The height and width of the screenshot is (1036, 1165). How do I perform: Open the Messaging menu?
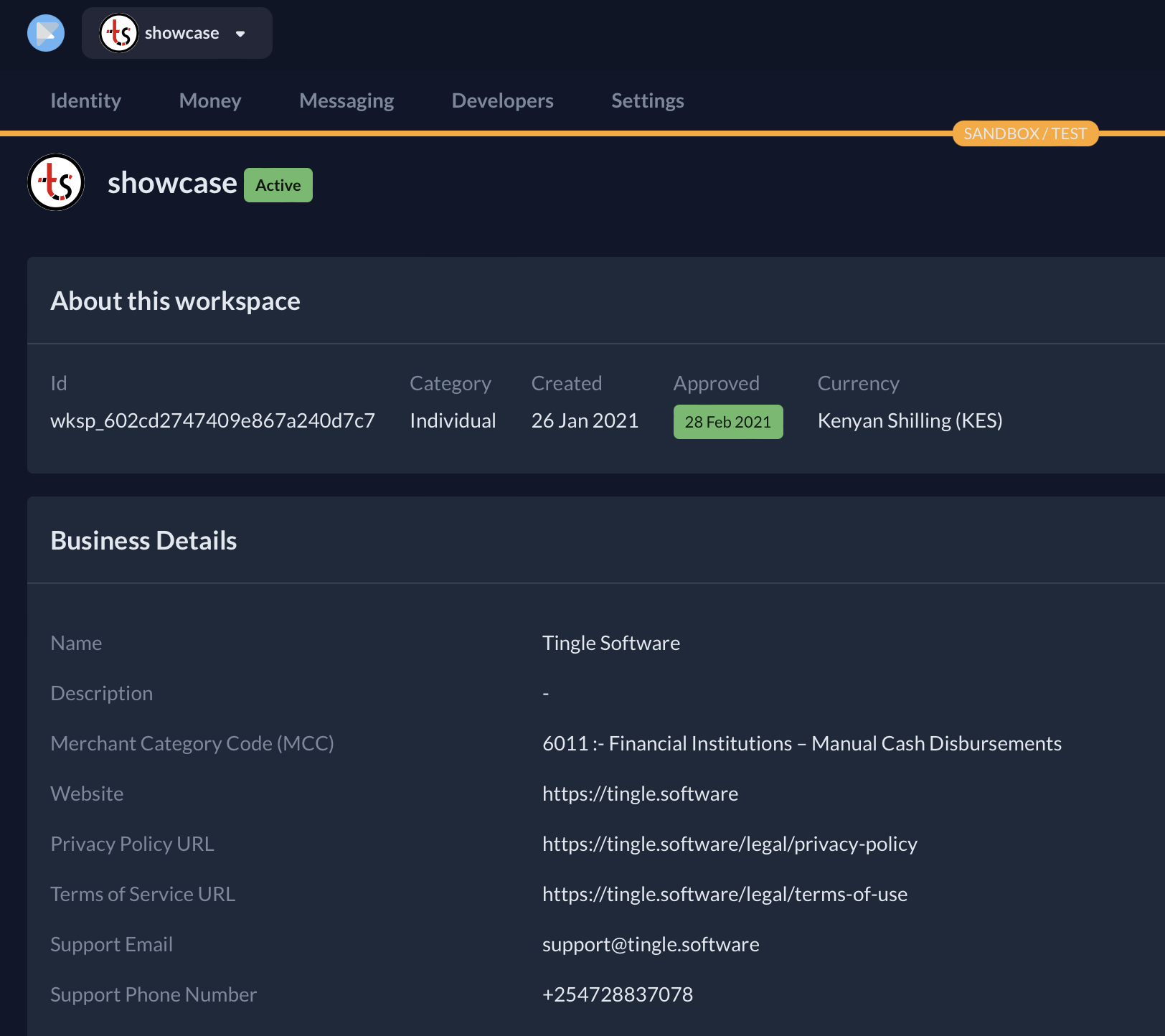coord(346,100)
